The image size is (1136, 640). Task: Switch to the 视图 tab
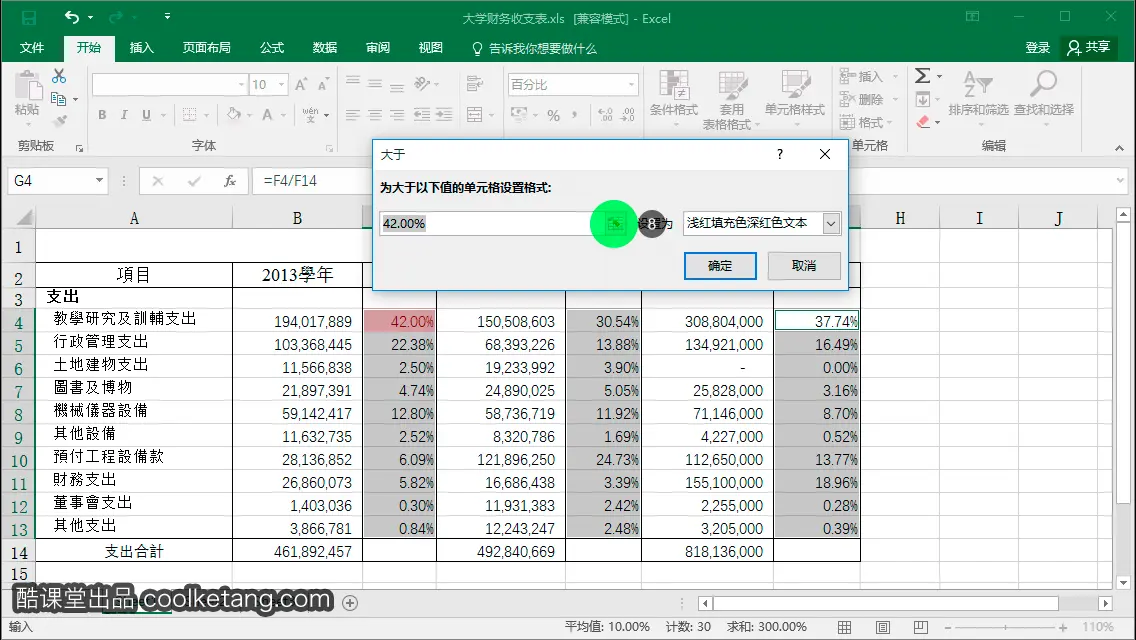pyautogui.click(x=430, y=48)
